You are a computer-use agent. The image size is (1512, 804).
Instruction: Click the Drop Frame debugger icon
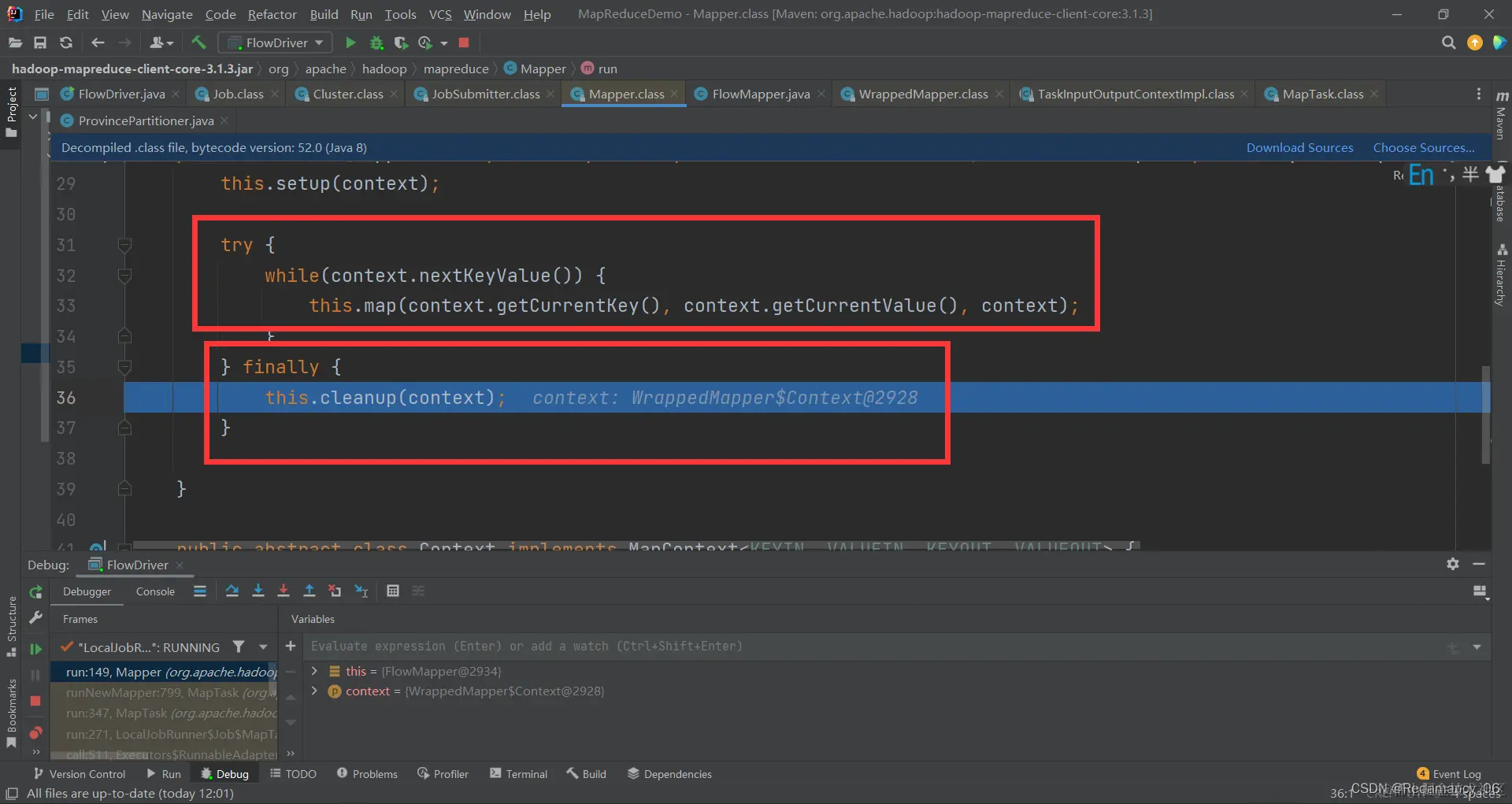tap(335, 591)
